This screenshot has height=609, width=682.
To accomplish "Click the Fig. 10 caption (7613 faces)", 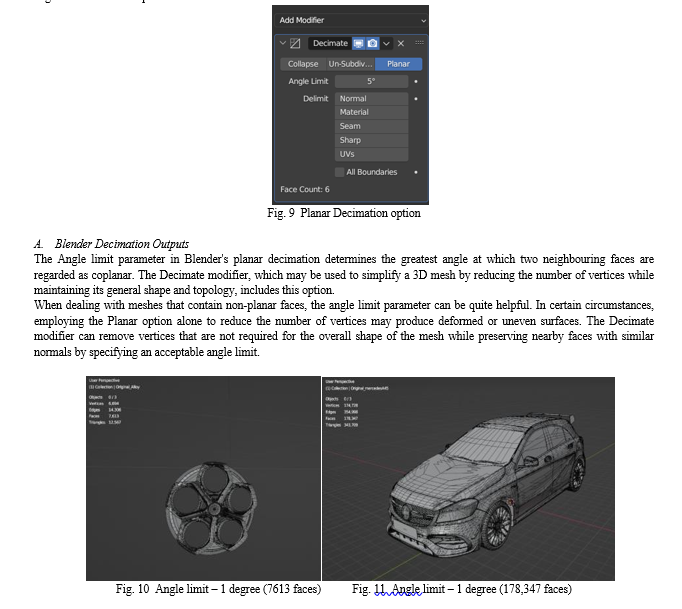I will pos(218,589).
